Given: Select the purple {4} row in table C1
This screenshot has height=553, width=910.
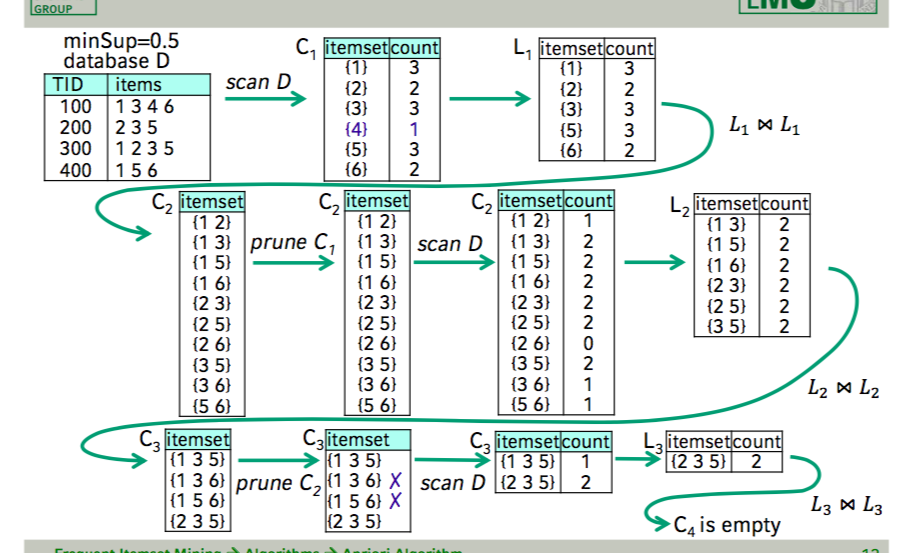Looking at the screenshot, I should (381, 129).
